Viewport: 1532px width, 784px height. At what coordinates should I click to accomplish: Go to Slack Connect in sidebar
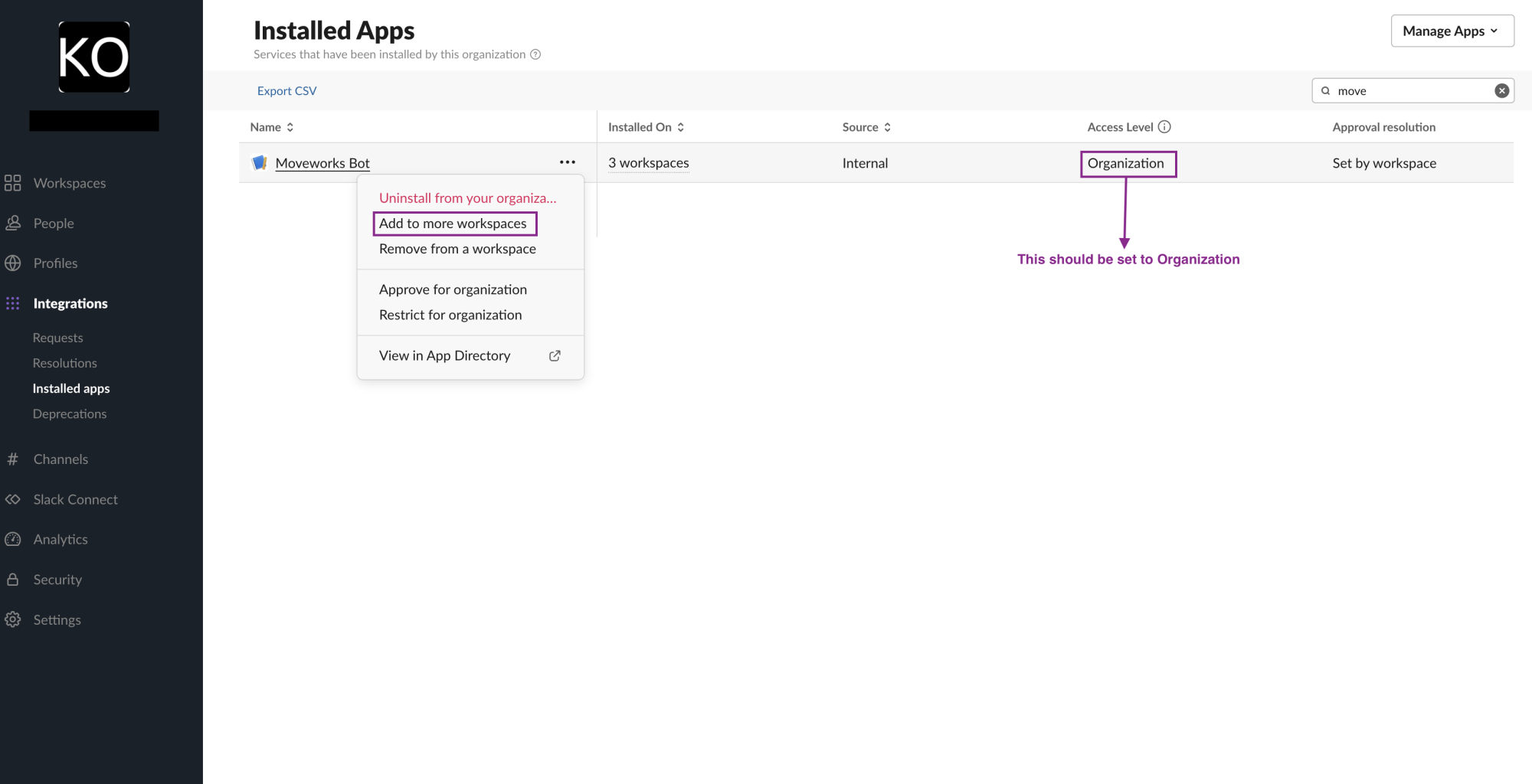75,499
